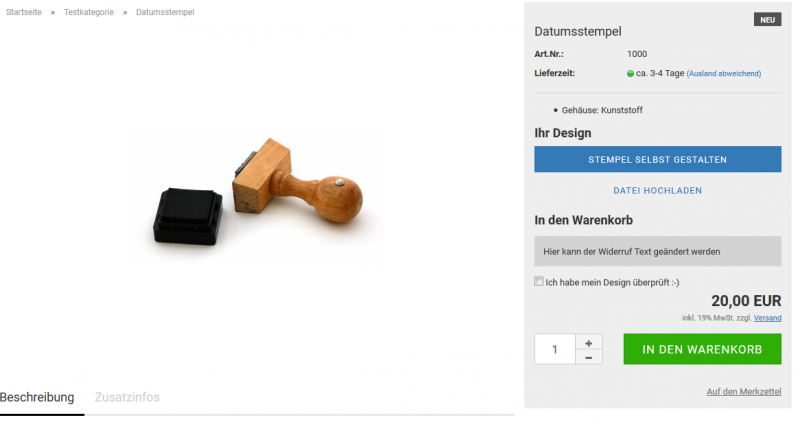Click 'Datei hochladen' button
This screenshot has height=431, width=800.
[x=658, y=191]
